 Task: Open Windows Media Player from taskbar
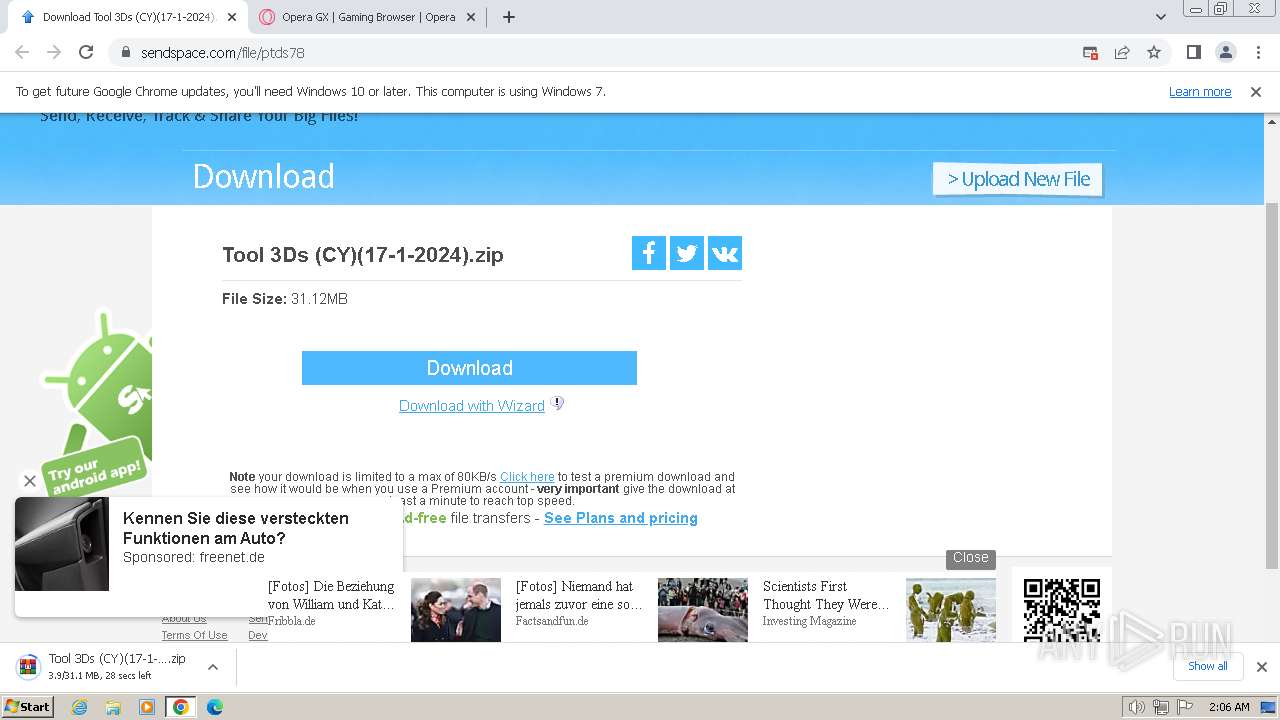click(147, 707)
